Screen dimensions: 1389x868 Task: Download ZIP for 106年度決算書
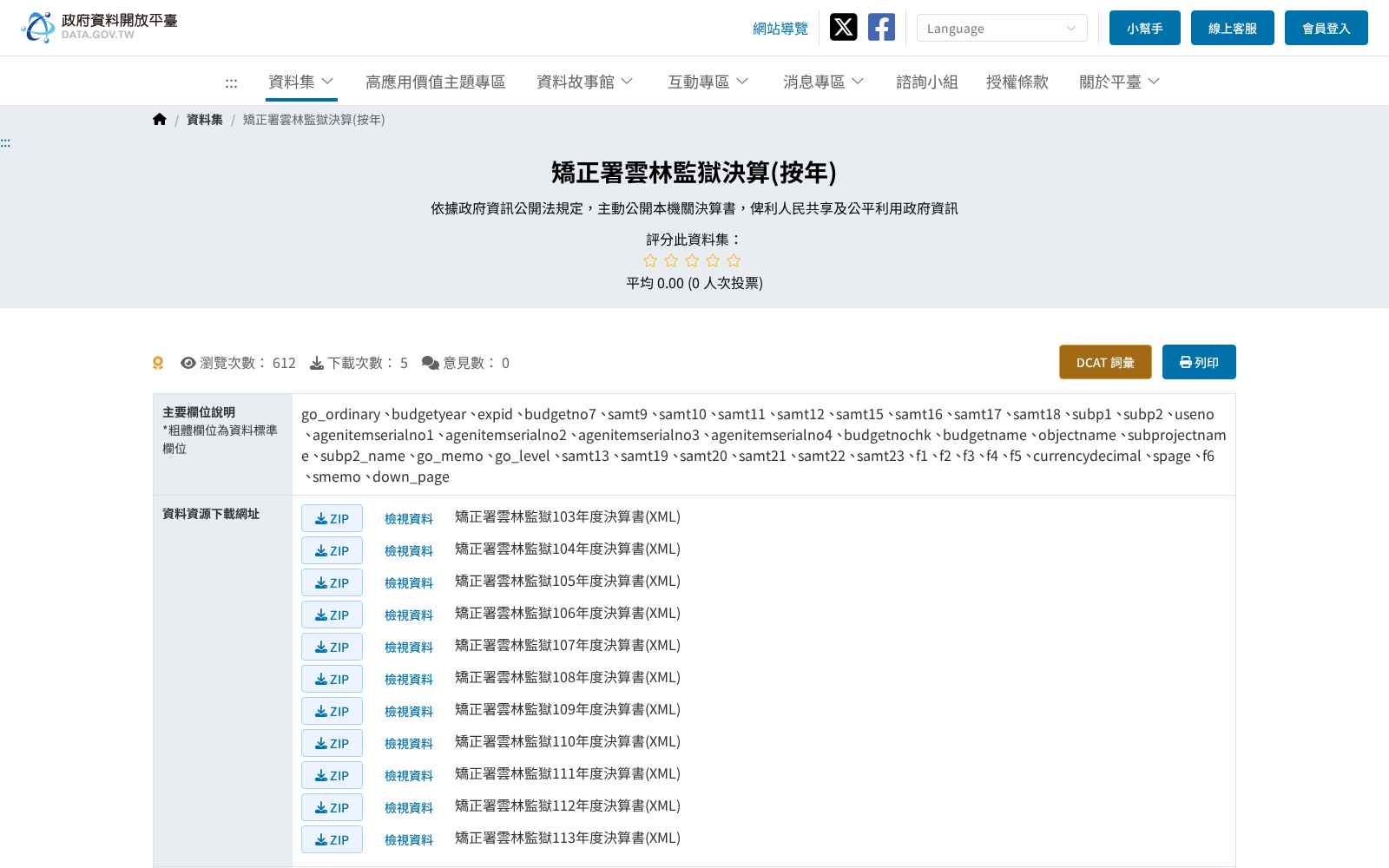pos(332,615)
